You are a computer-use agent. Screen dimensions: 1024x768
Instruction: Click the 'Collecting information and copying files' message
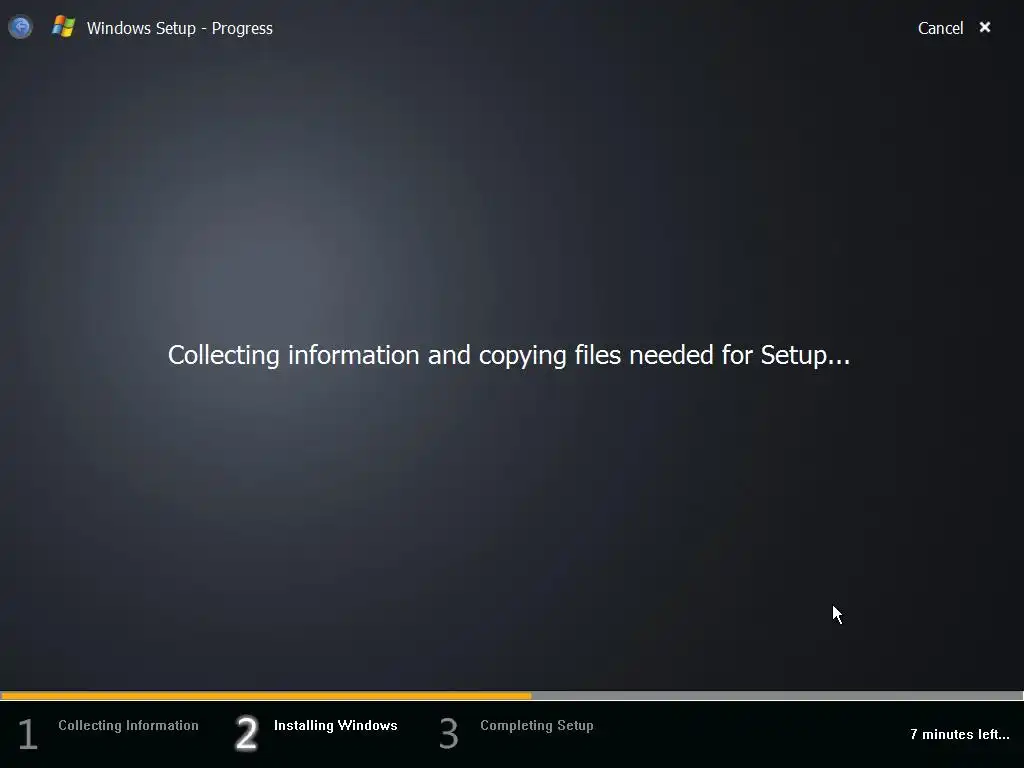(x=509, y=355)
